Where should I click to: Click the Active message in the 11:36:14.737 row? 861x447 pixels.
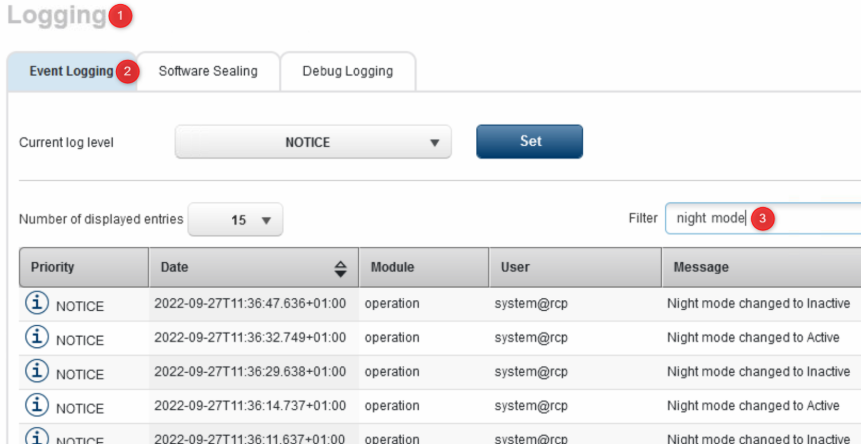753,406
